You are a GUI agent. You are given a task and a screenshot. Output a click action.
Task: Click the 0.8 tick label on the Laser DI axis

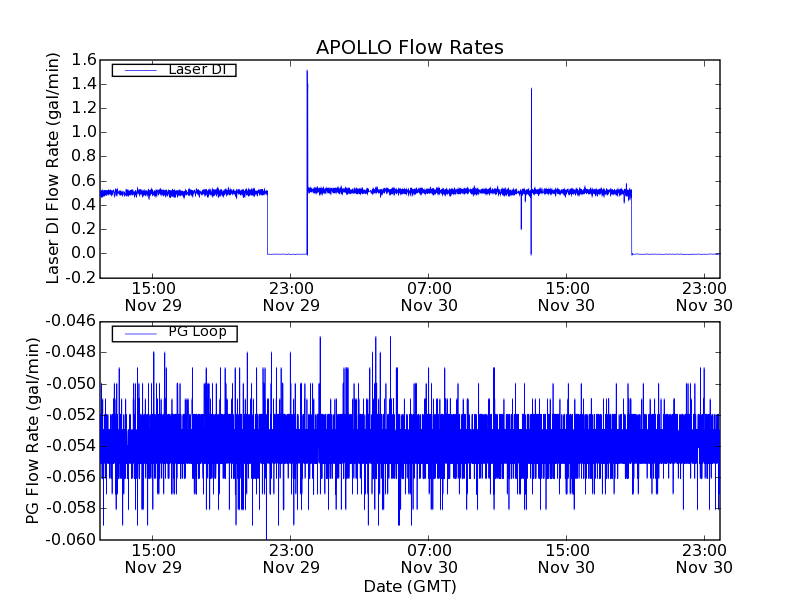point(84,156)
